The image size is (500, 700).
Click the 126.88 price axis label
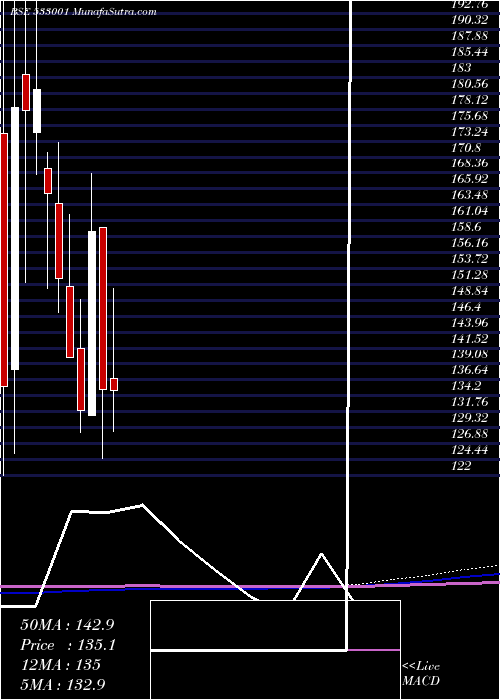pyautogui.click(x=470, y=434)
